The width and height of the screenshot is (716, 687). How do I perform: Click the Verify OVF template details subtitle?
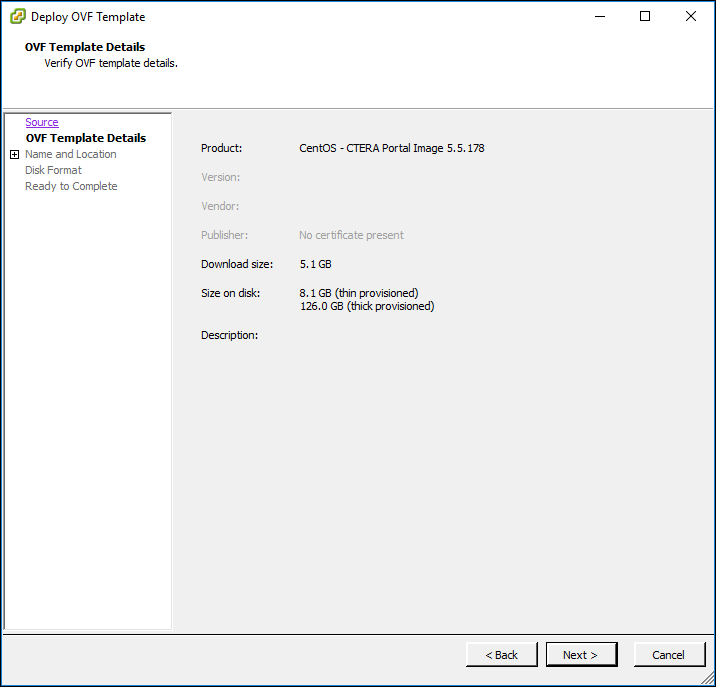(111, 63)
